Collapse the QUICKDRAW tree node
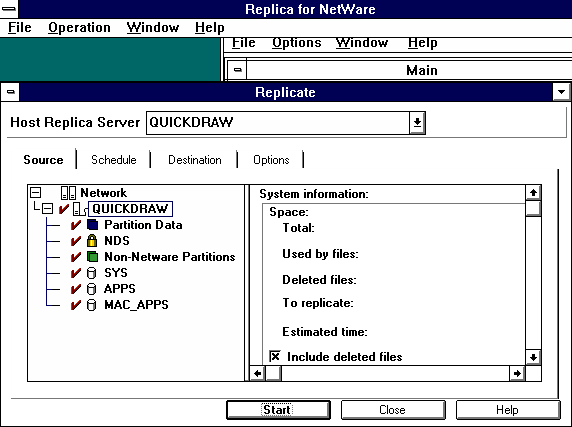This screenshot has width=572, height=427. click(47, 209)
